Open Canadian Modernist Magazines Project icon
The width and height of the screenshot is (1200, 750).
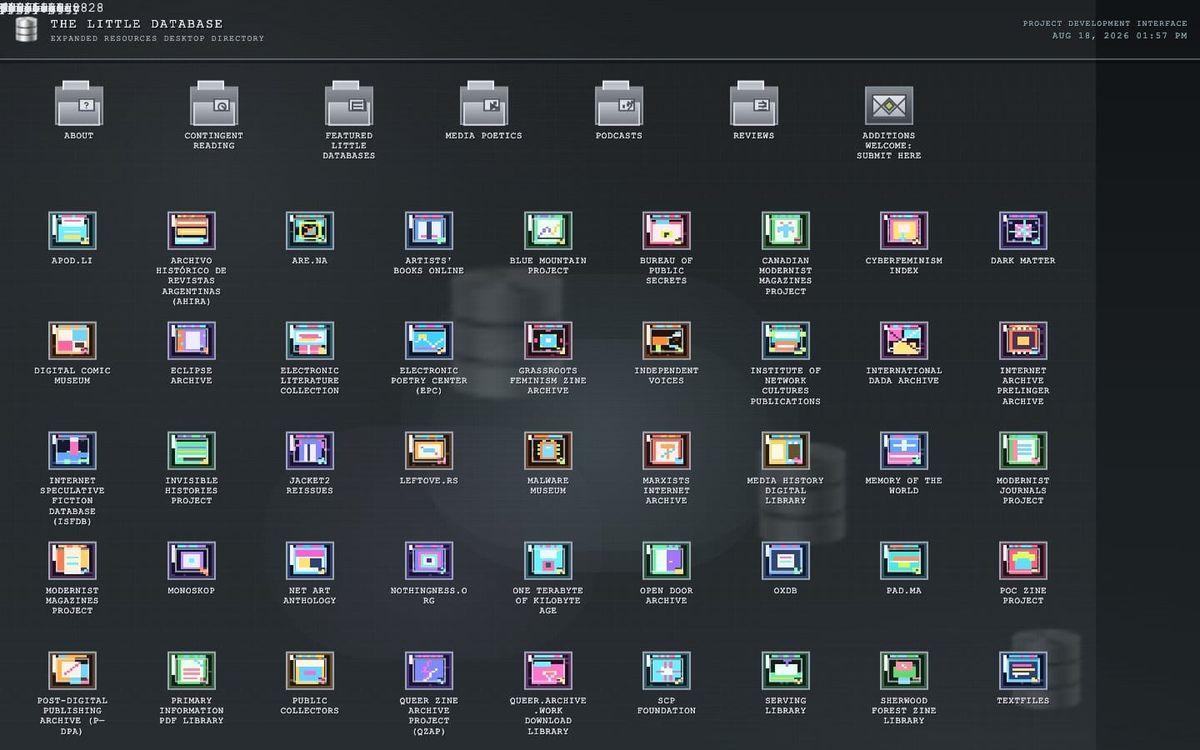click(786, 230)
